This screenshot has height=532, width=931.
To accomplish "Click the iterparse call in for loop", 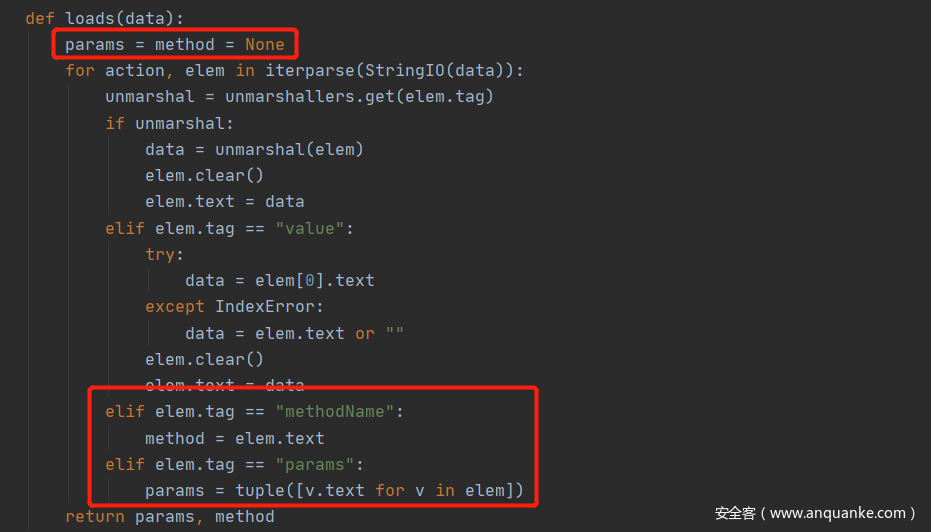I will [394, 71].
